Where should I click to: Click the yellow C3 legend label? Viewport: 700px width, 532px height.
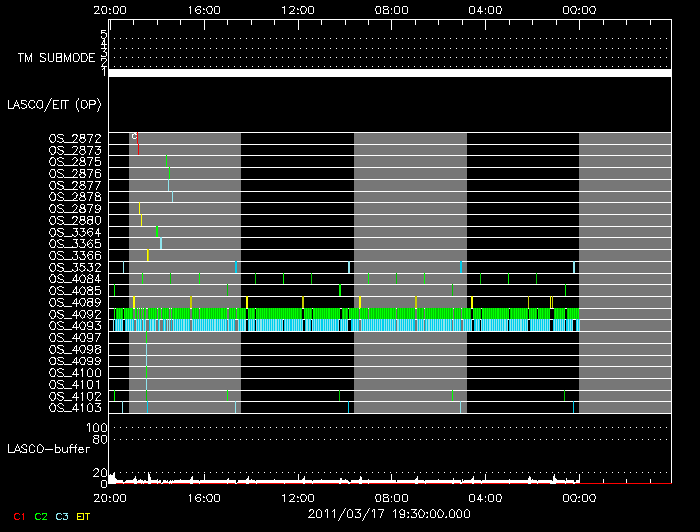click(62, 516)
